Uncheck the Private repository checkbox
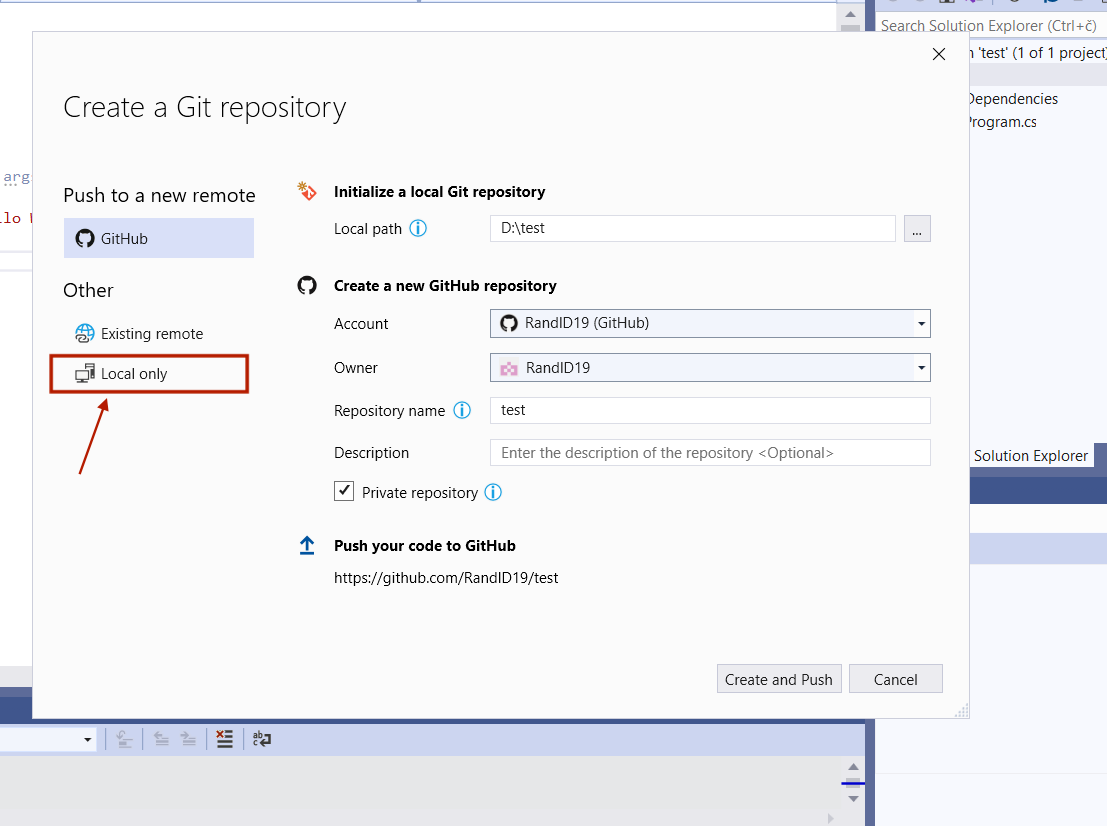This screenshot has width=1107, height=826. [344, 491]
